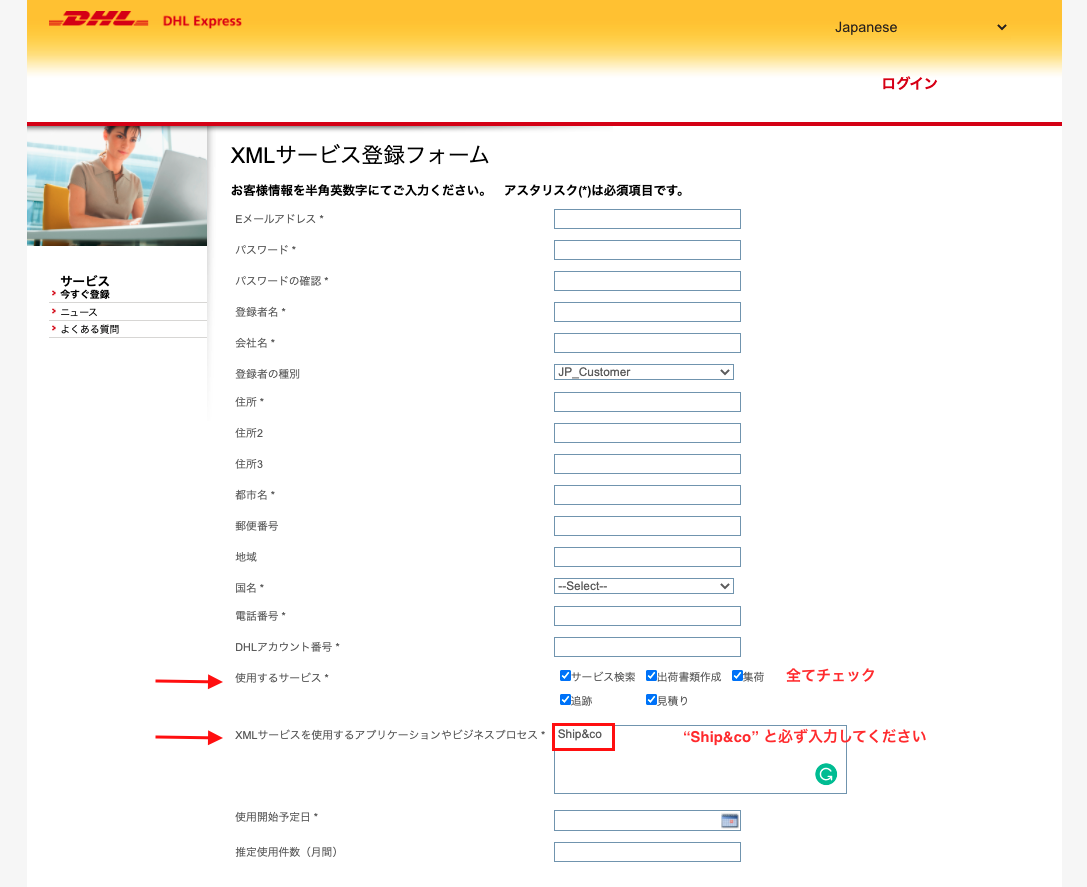1087x887 pixels.
Task: Click the DHL Express header text
Action: click(202, 21)
